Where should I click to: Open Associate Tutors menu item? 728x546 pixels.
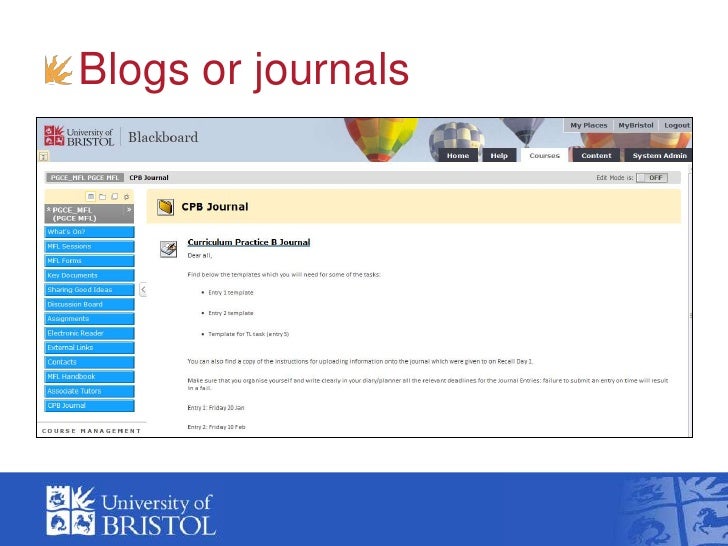[x=90, y=391]
